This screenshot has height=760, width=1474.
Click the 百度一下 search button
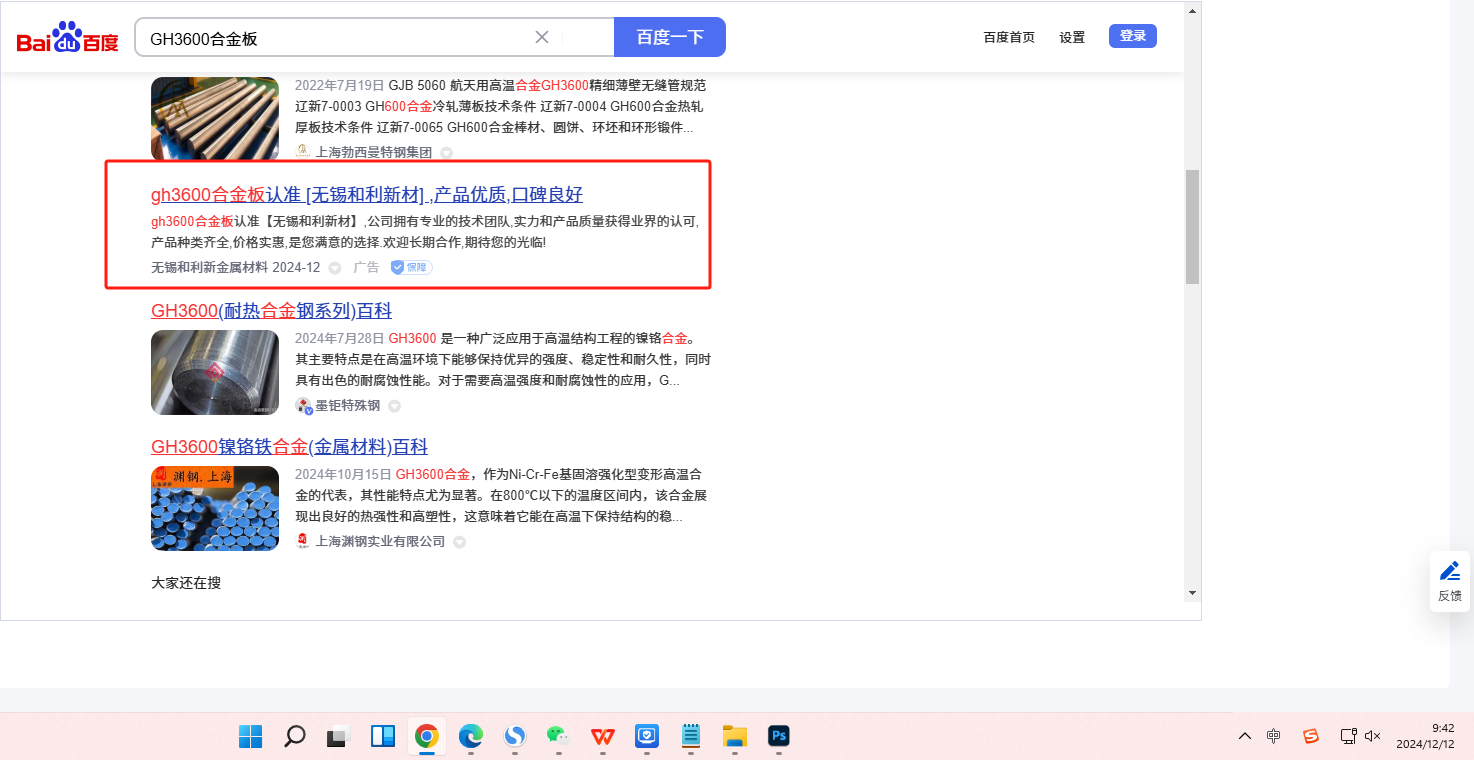[x=669, y=37]
